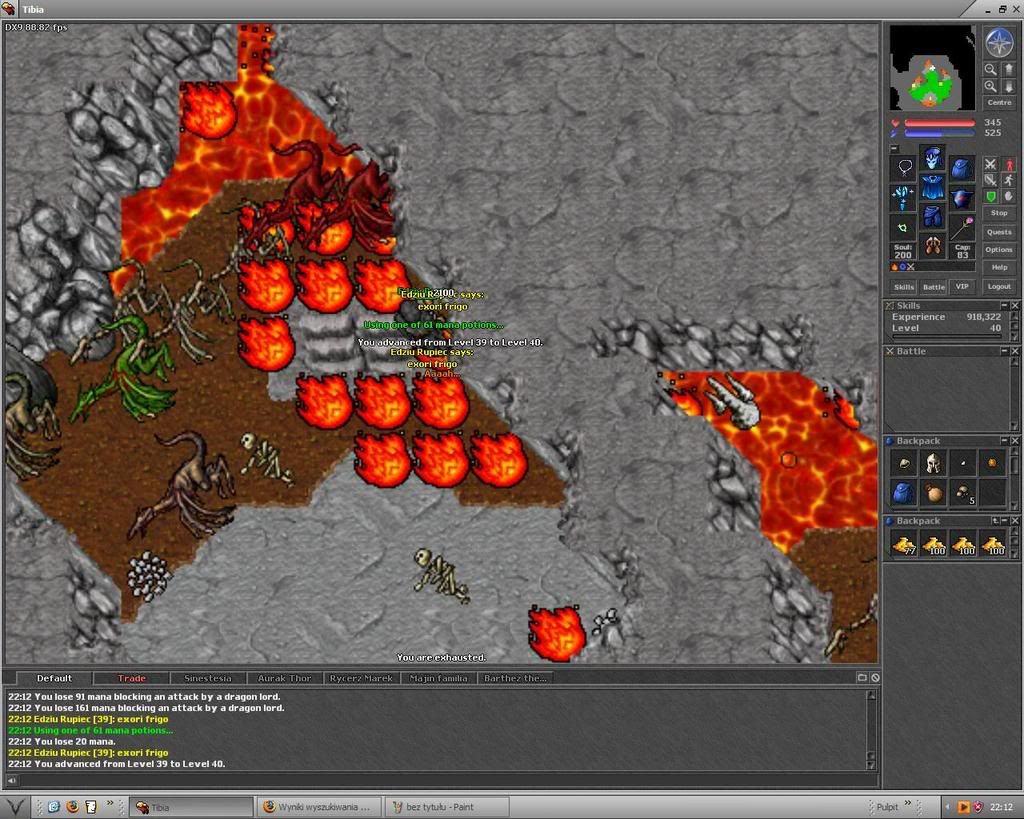Select the mushrooms stack of 5
This screenshot has height=819, width=1024.
[x=963, y=493]
